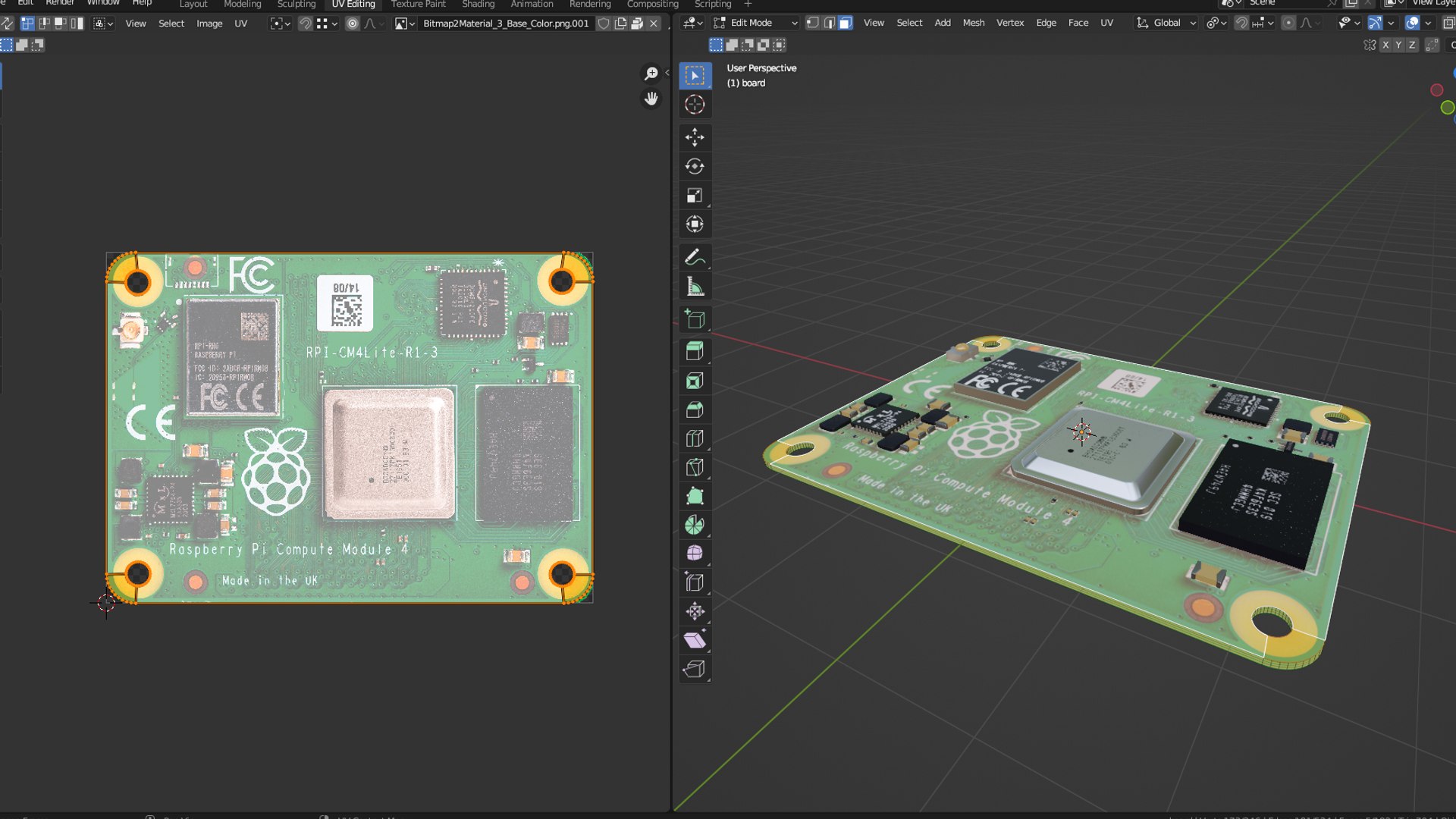The width and height of the screenshot is (1456, 819).
Task: Open the Edit Mode dropdown
Action: (755, 23)
